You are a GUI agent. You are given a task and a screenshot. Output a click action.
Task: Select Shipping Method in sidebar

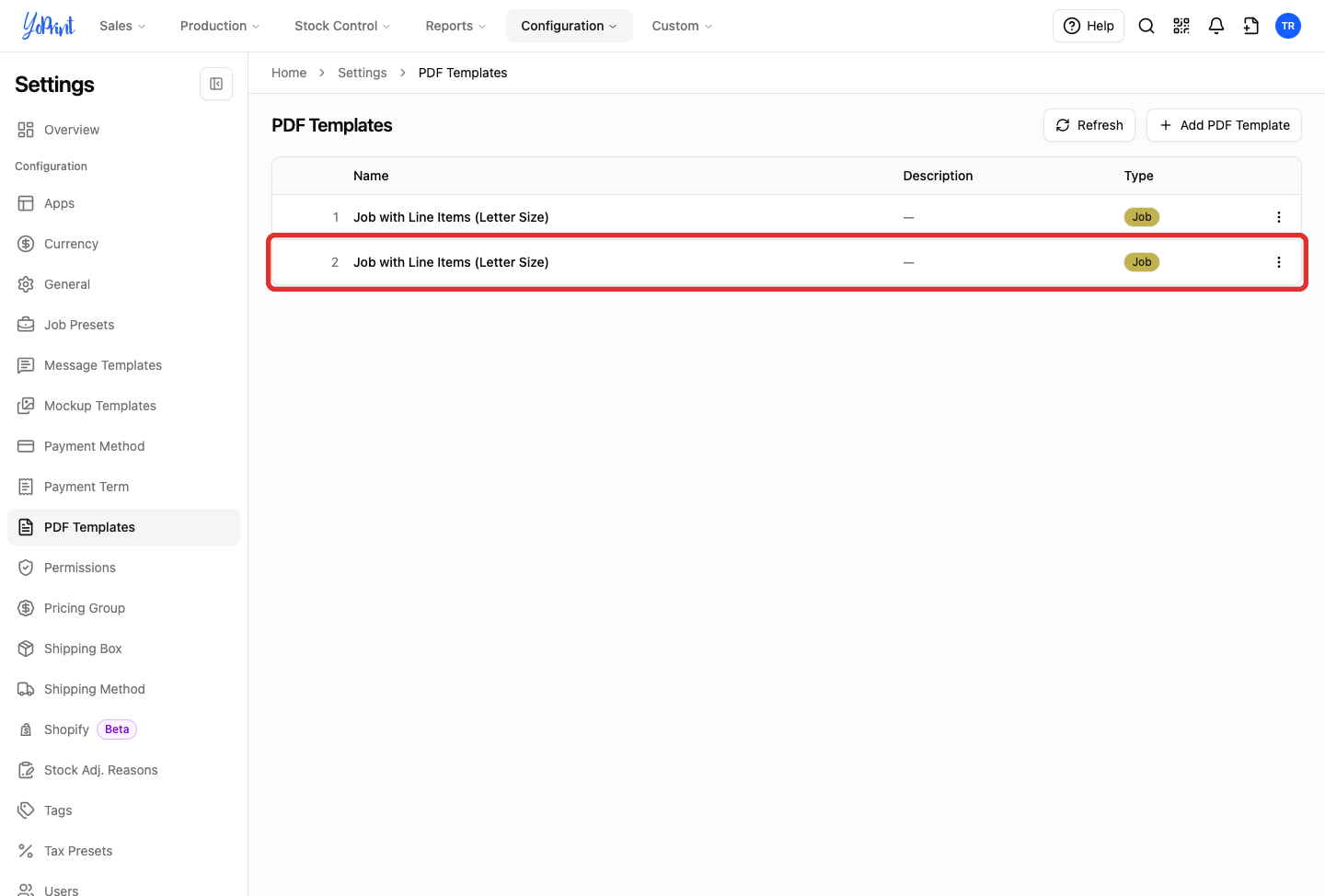(123, 689)
